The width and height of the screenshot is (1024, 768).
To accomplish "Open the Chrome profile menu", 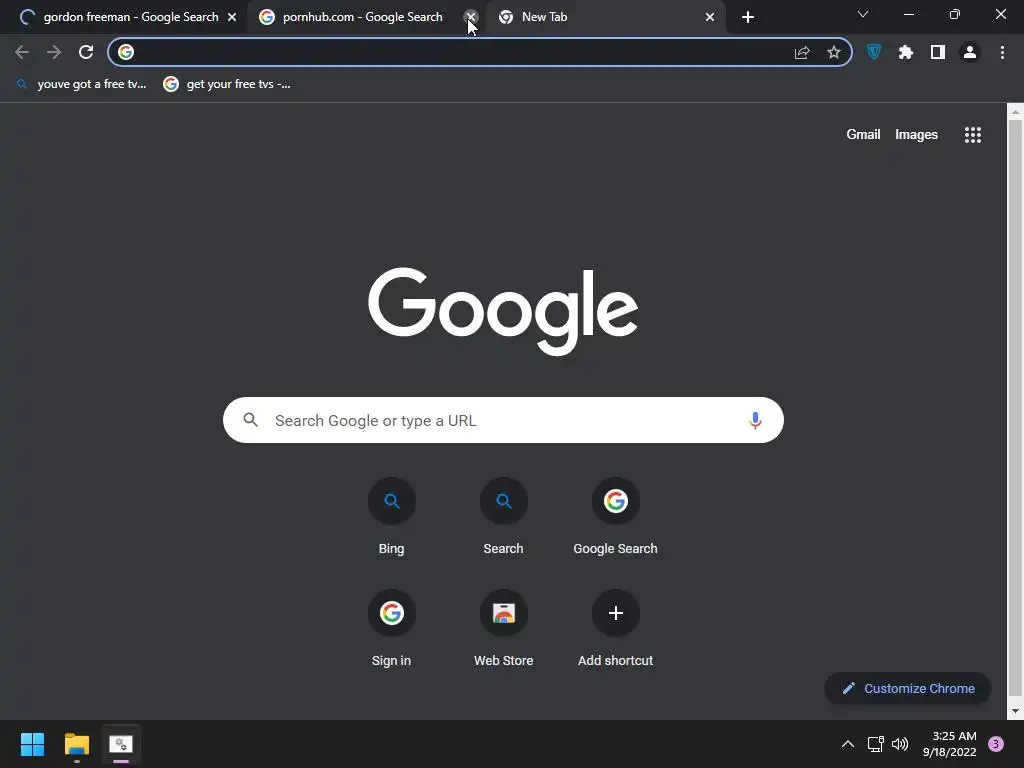I will (970, 52).
